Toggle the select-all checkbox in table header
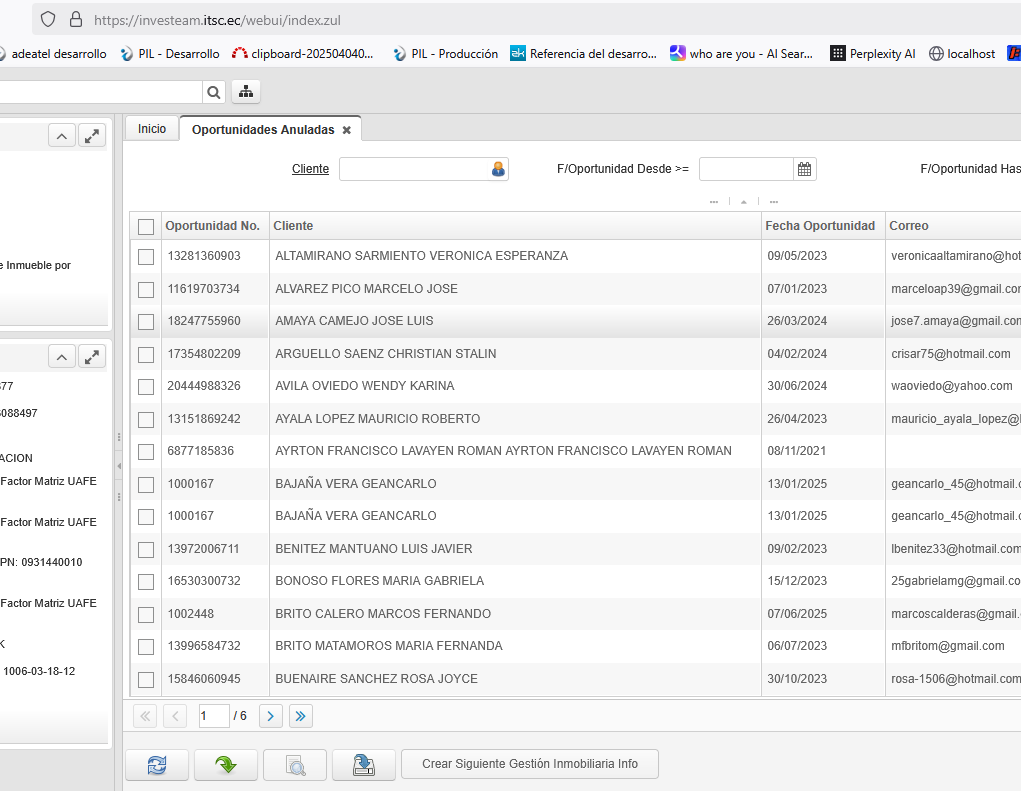1021x791 pixels. (146, 227)
